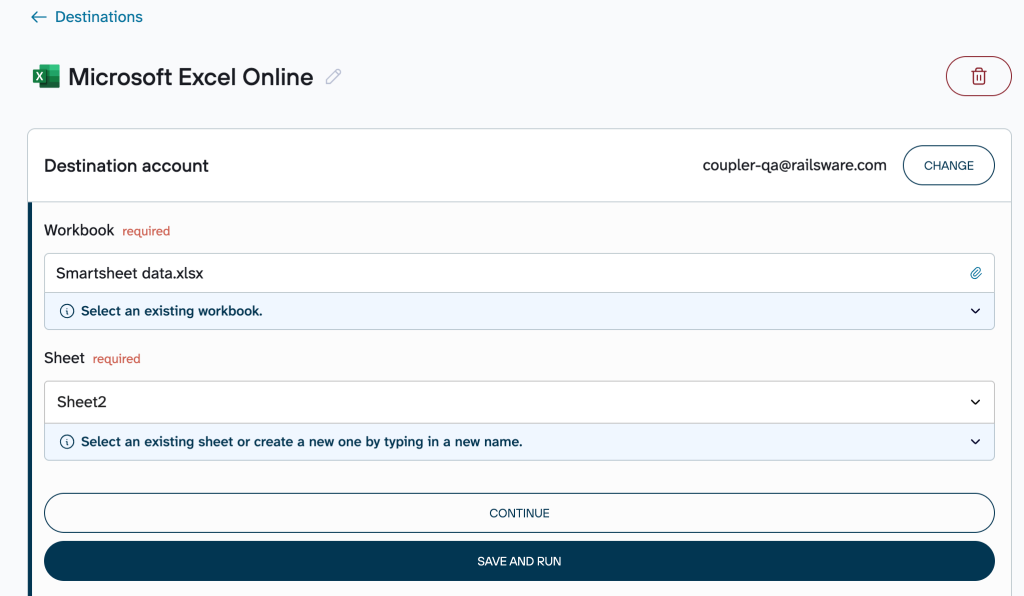Click the Smartsheet data.xlsx workbook field

(500, 273)
